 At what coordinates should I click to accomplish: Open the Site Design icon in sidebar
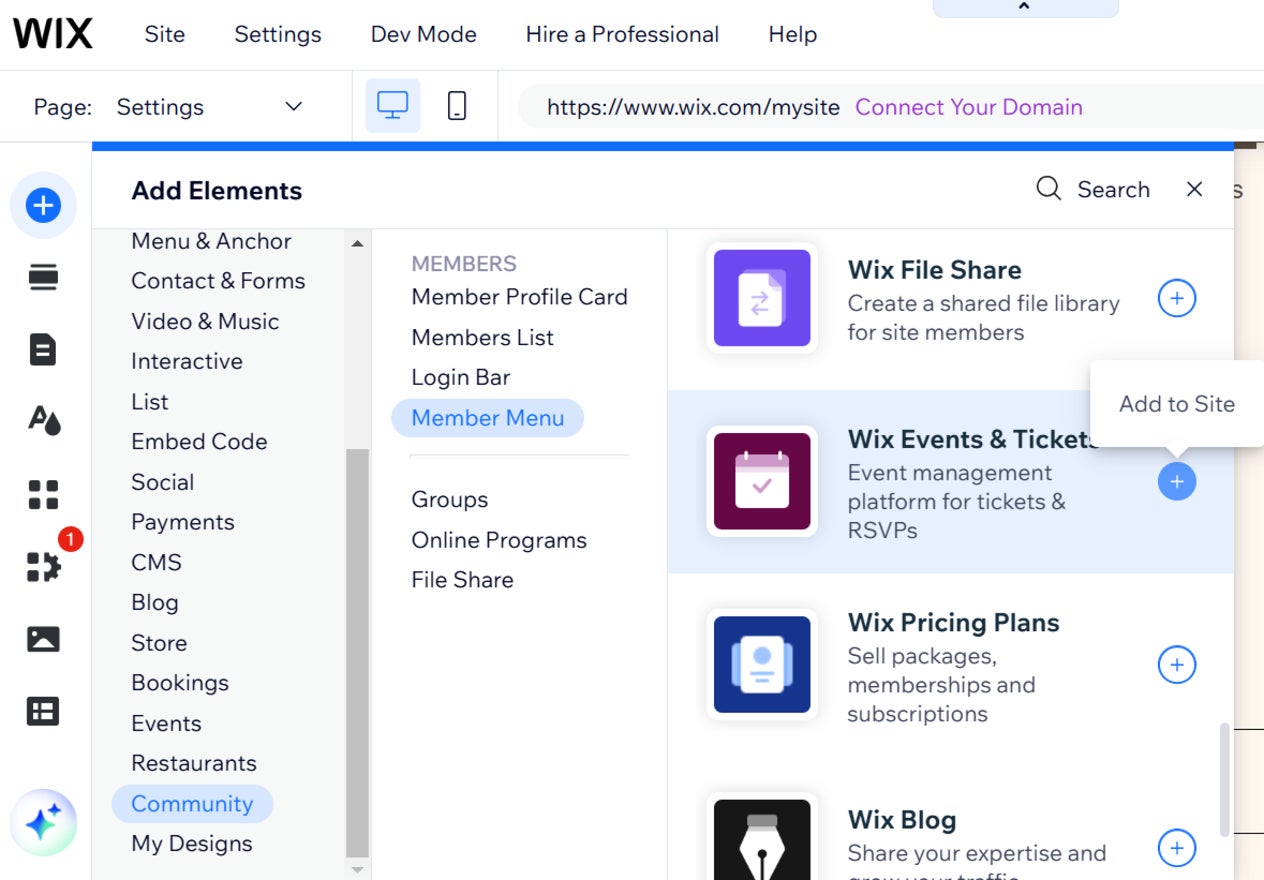(43, 421)
